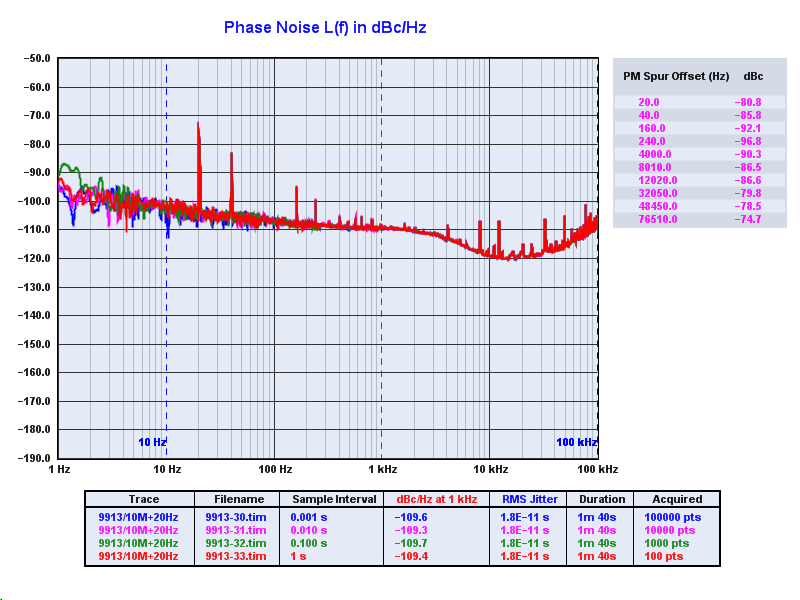
Task: Click the -120.0 y-axis label
Action: pyautogui.click(x=34, y=258)
